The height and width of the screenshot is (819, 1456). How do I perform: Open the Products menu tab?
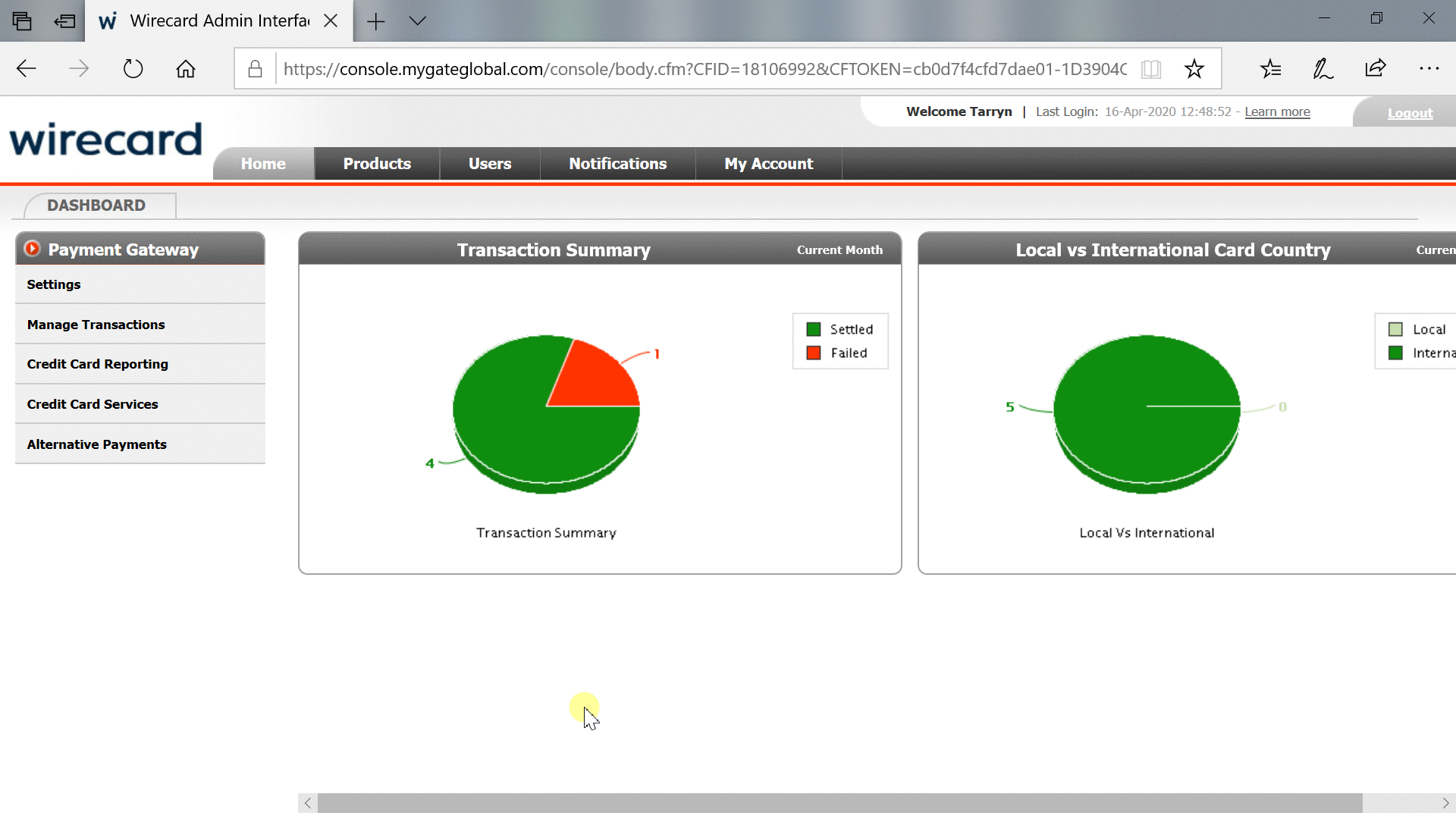point(377,164)
